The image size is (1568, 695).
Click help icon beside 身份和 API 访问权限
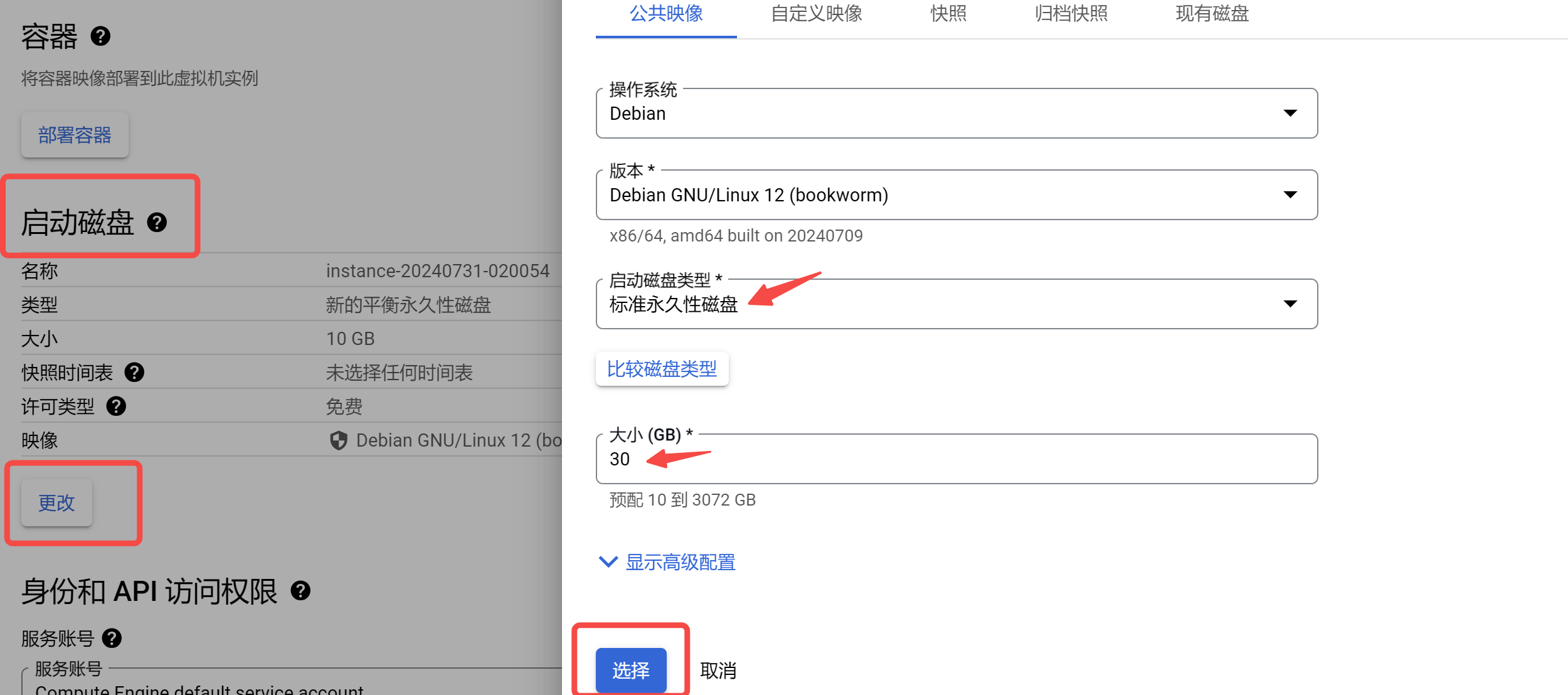(300, 591)
